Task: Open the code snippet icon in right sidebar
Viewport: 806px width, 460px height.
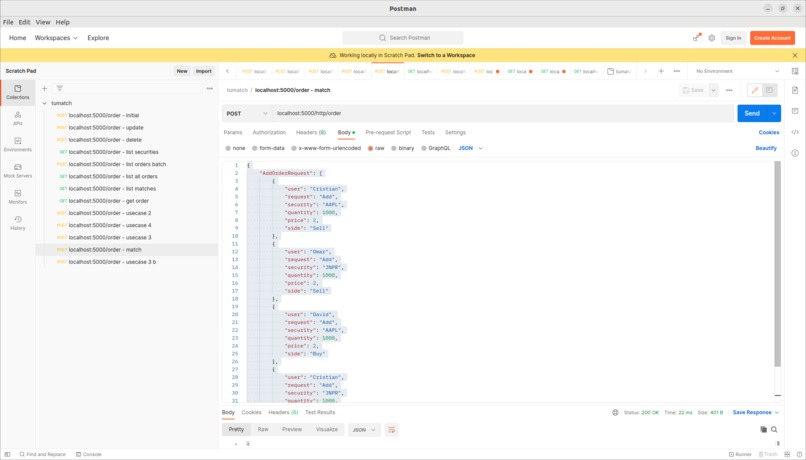Action: (795, 132)
